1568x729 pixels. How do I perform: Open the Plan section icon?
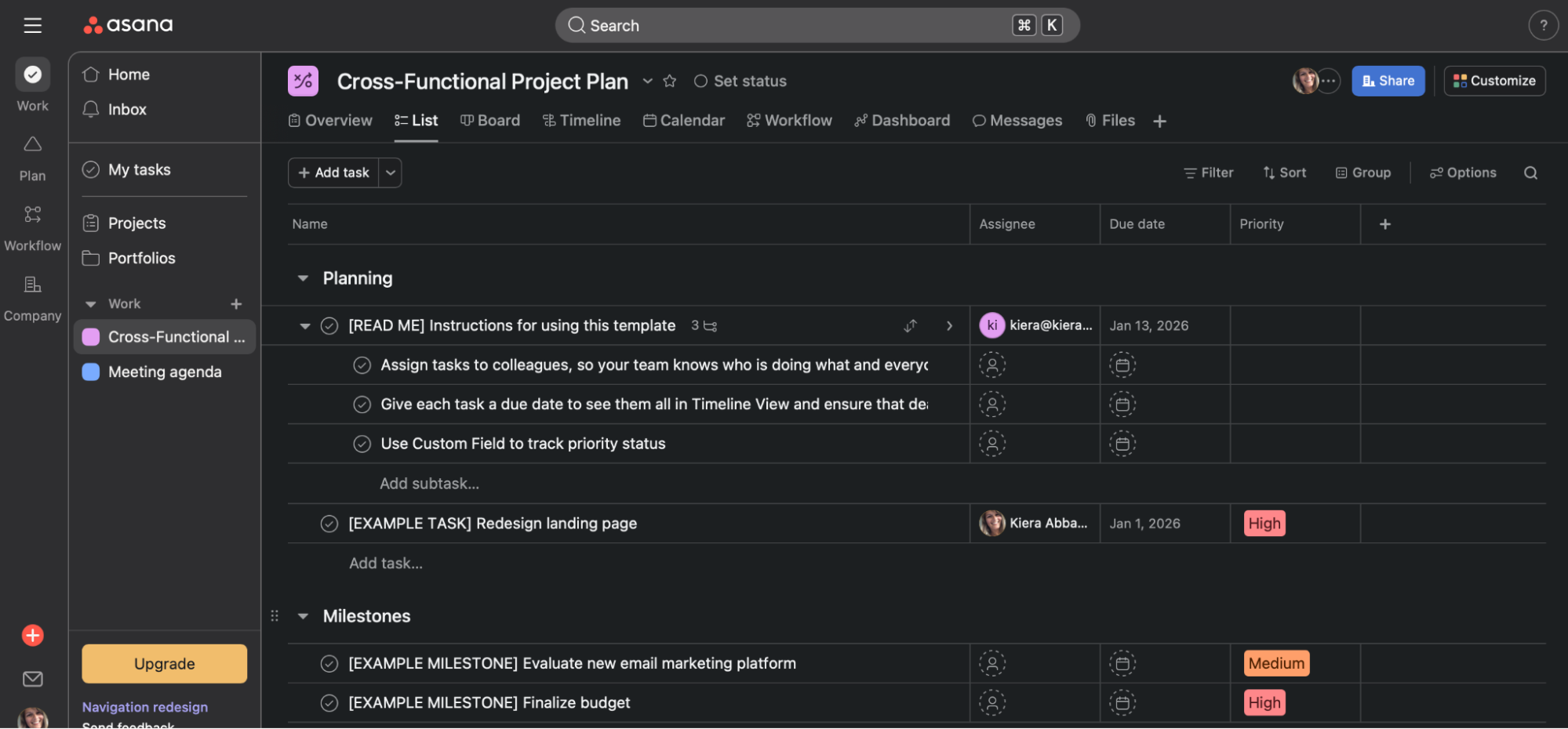coord(32,144)
